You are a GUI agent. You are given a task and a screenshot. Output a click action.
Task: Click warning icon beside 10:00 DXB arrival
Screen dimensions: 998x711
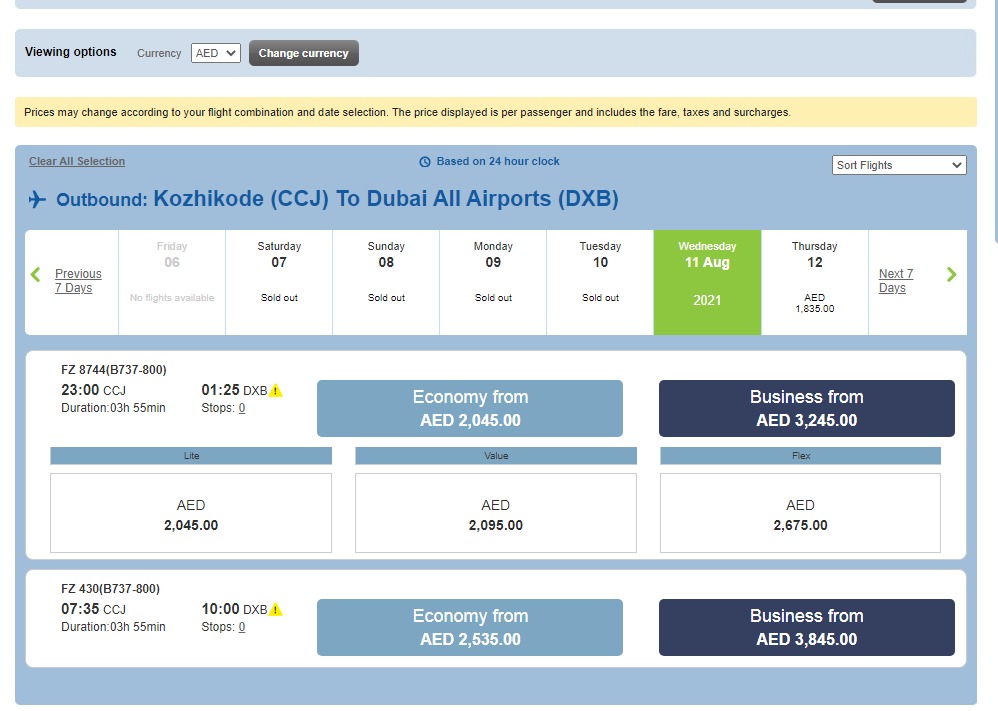pos(276,610)
